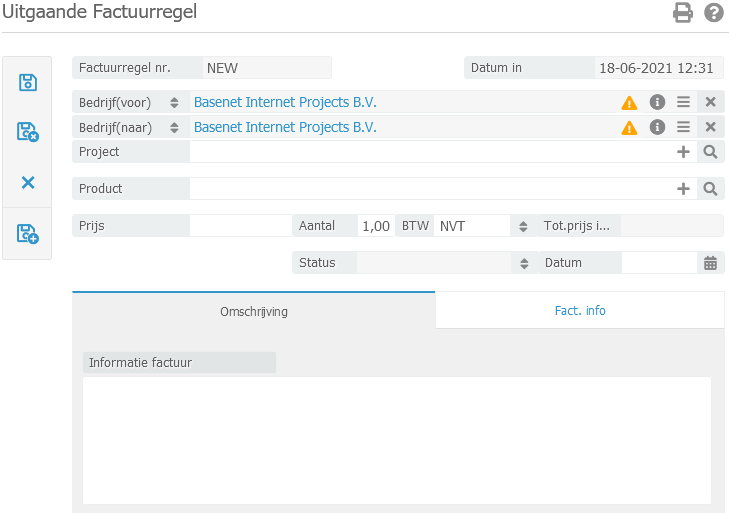Expand the Bedrijf(voor) selector arrows
The image size is (729, 513).
click(x=174, y=102)
